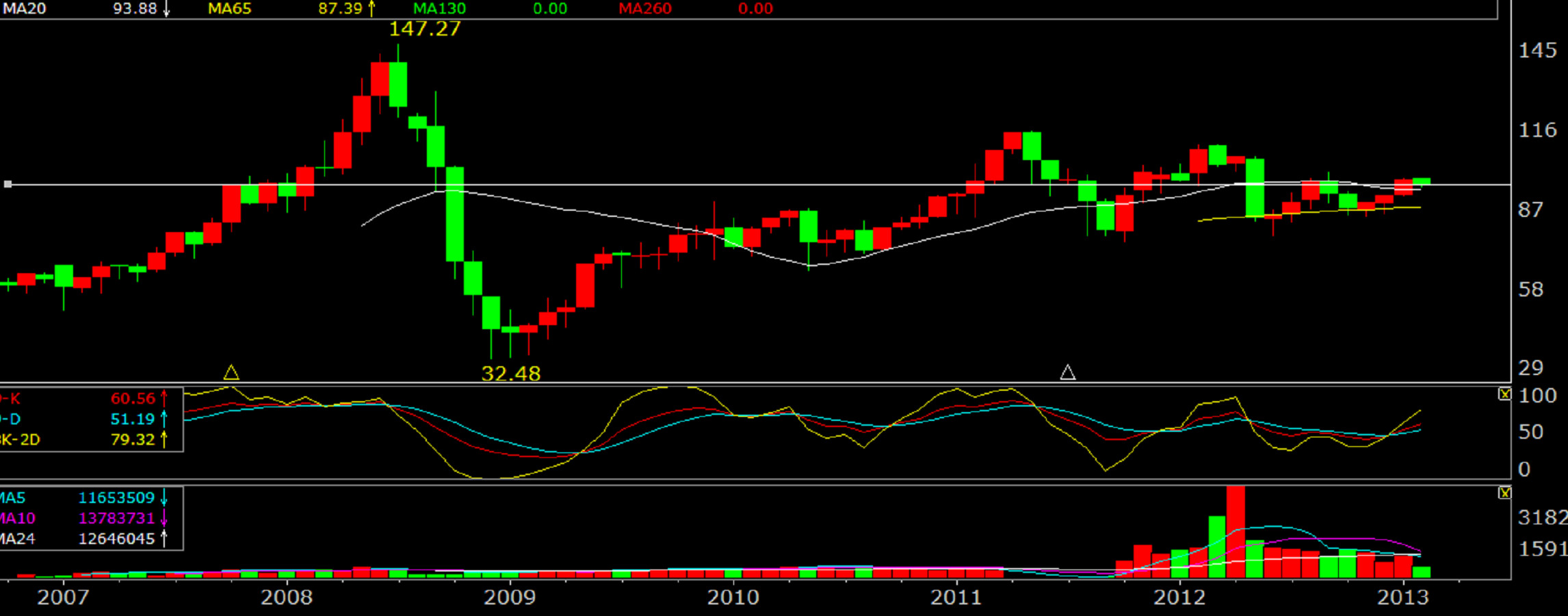Click the tallest red volume bar in 2012
The image size is (1568, 616).
coord(1236,532)
